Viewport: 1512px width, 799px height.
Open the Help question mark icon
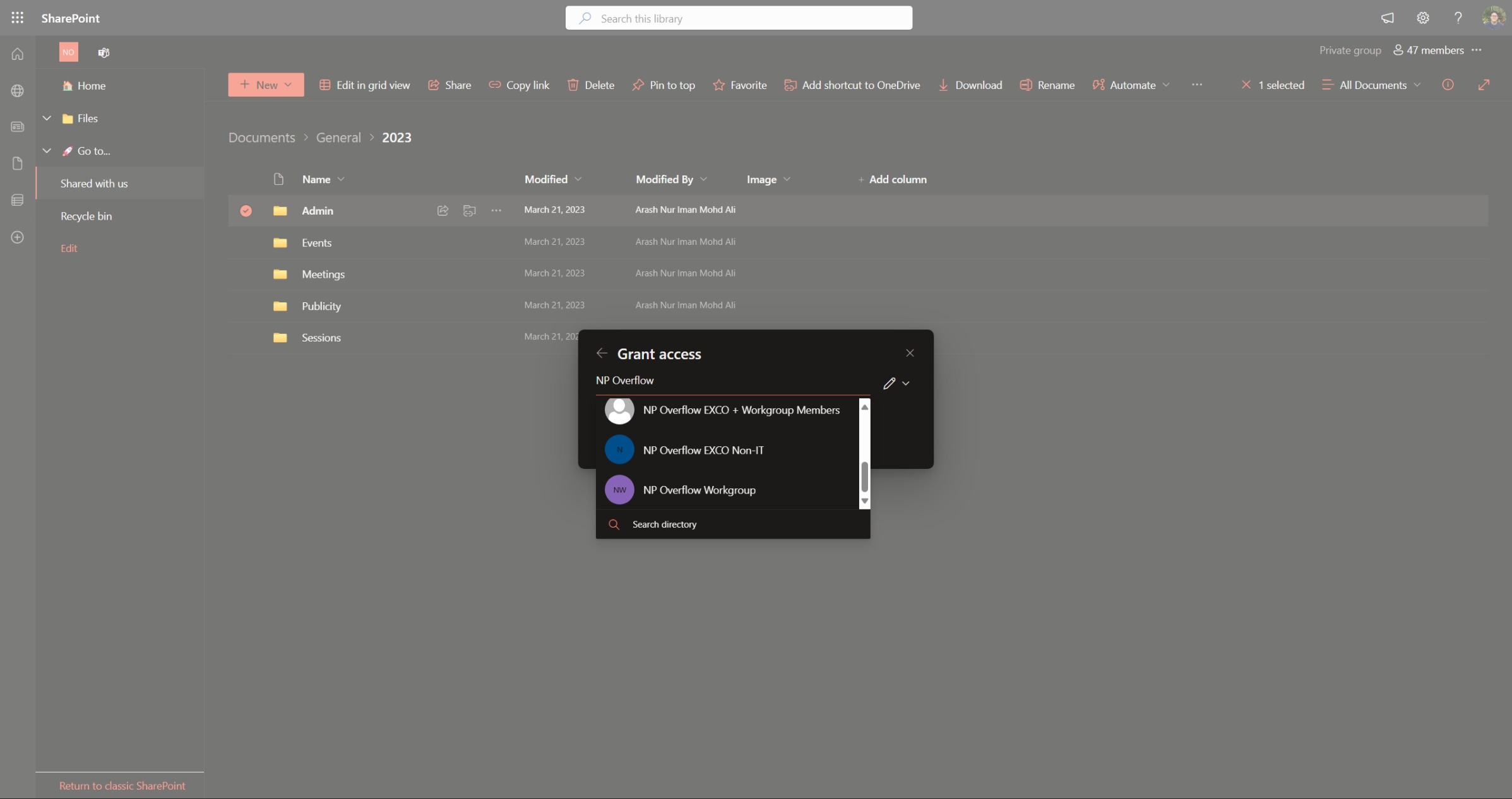click(1458, 18)
